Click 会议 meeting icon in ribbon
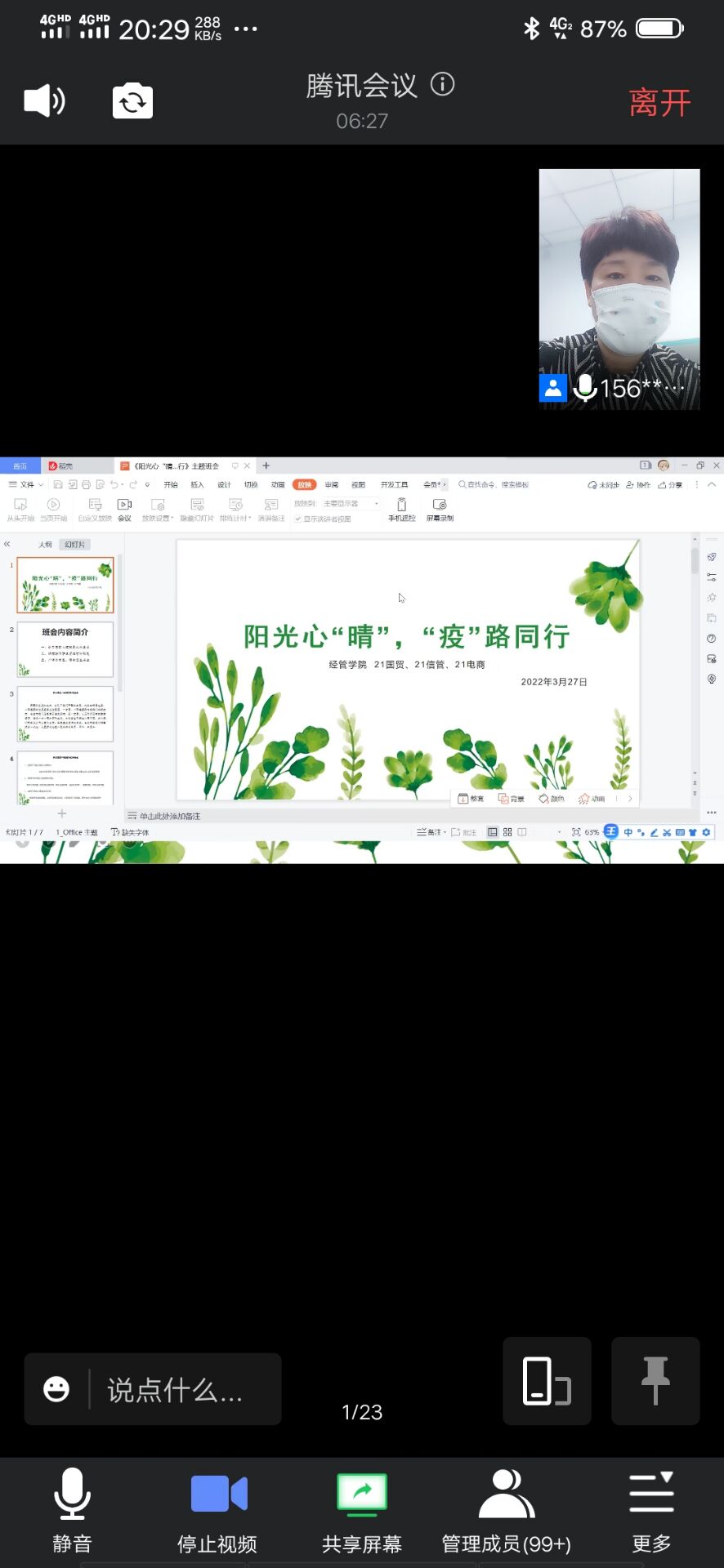 (124, 510)
